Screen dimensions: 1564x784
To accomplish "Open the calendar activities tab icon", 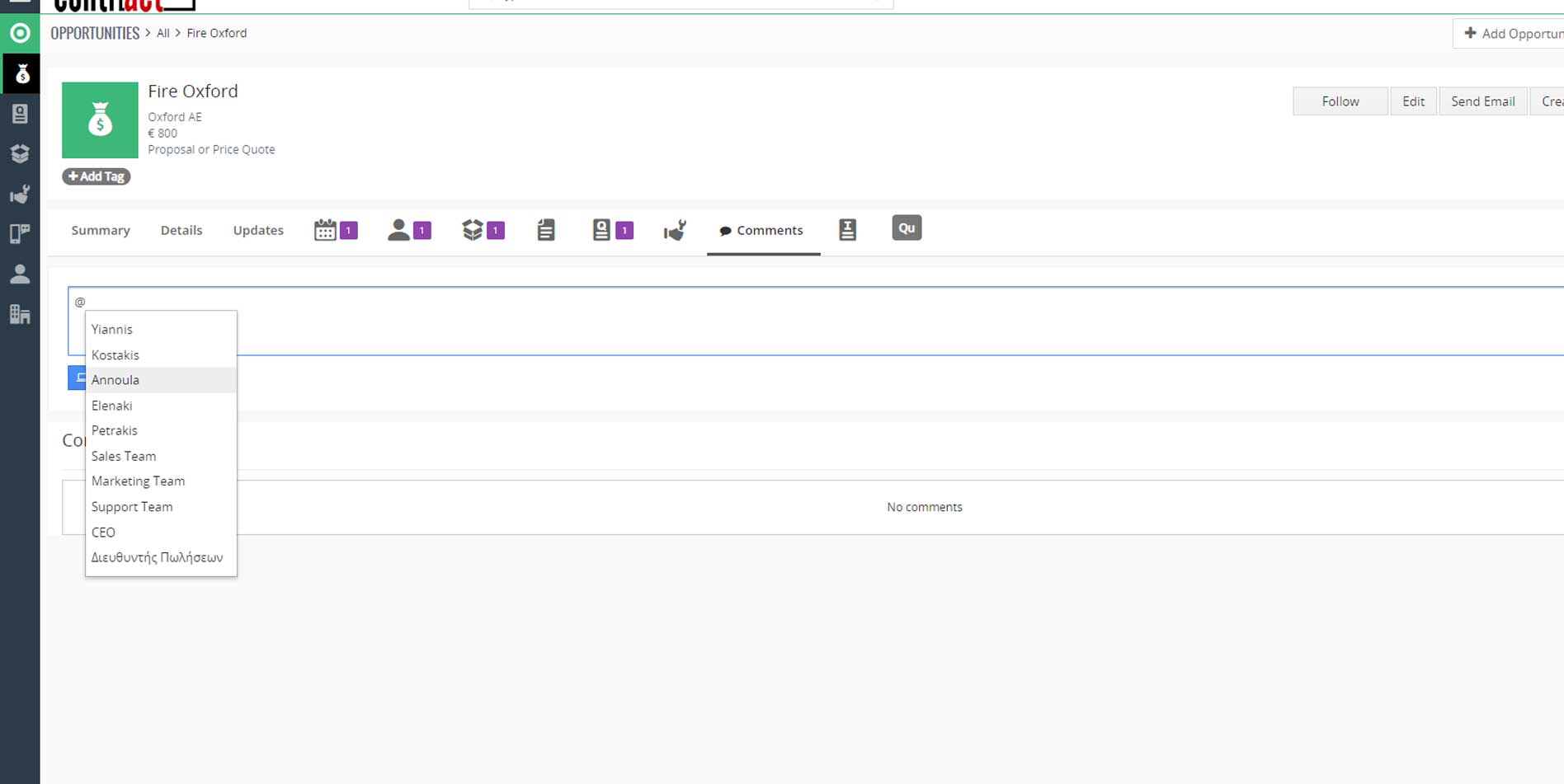I will pyautogui.click(x=325, y=230).
